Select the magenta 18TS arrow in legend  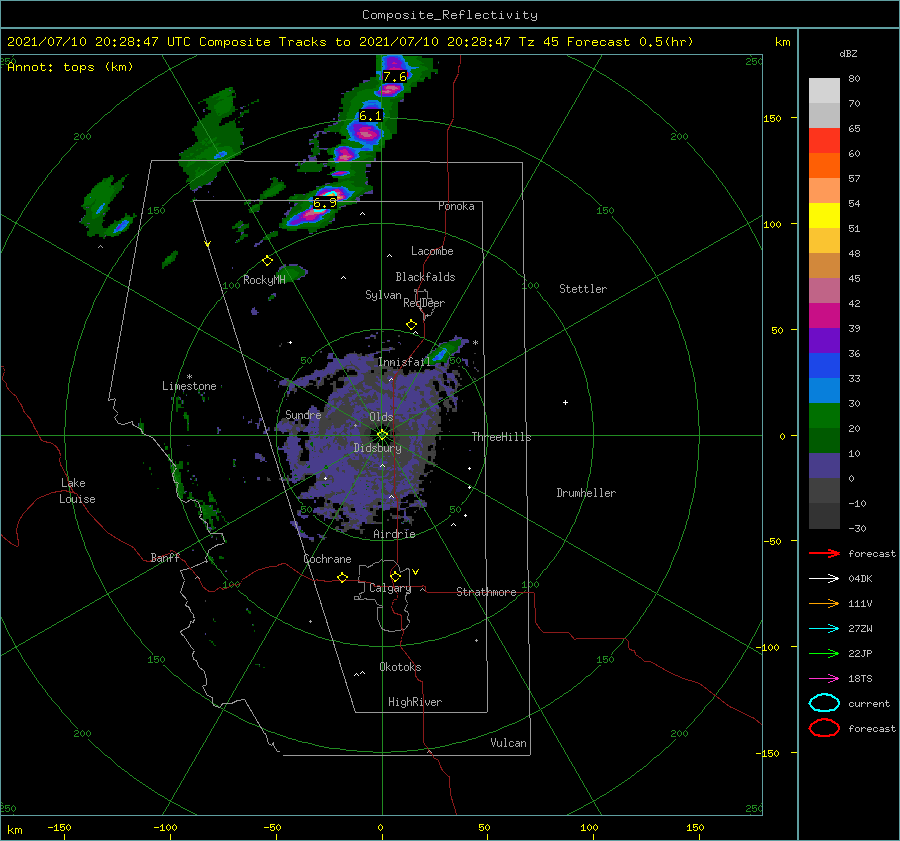point(824,679)
